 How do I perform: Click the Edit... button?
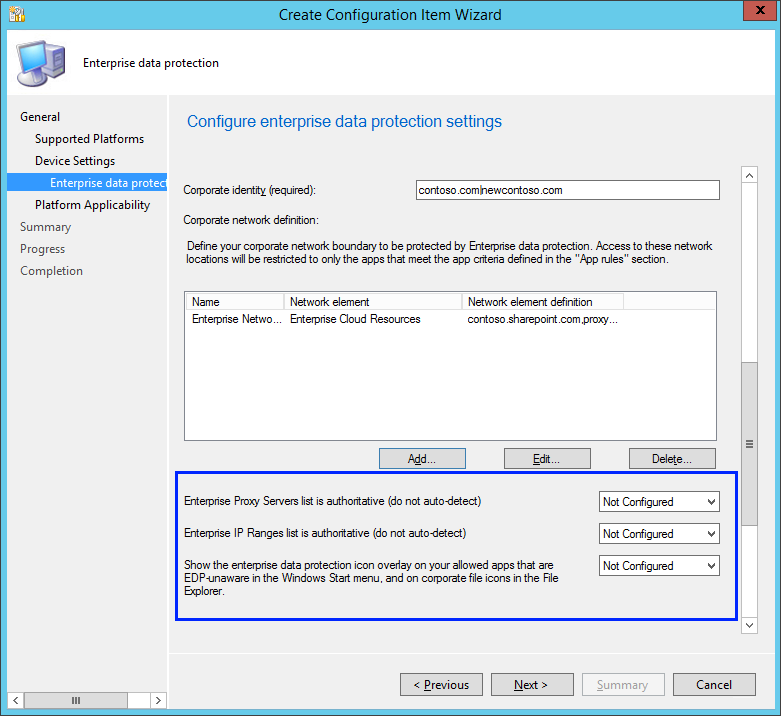[x=547, y=459]
